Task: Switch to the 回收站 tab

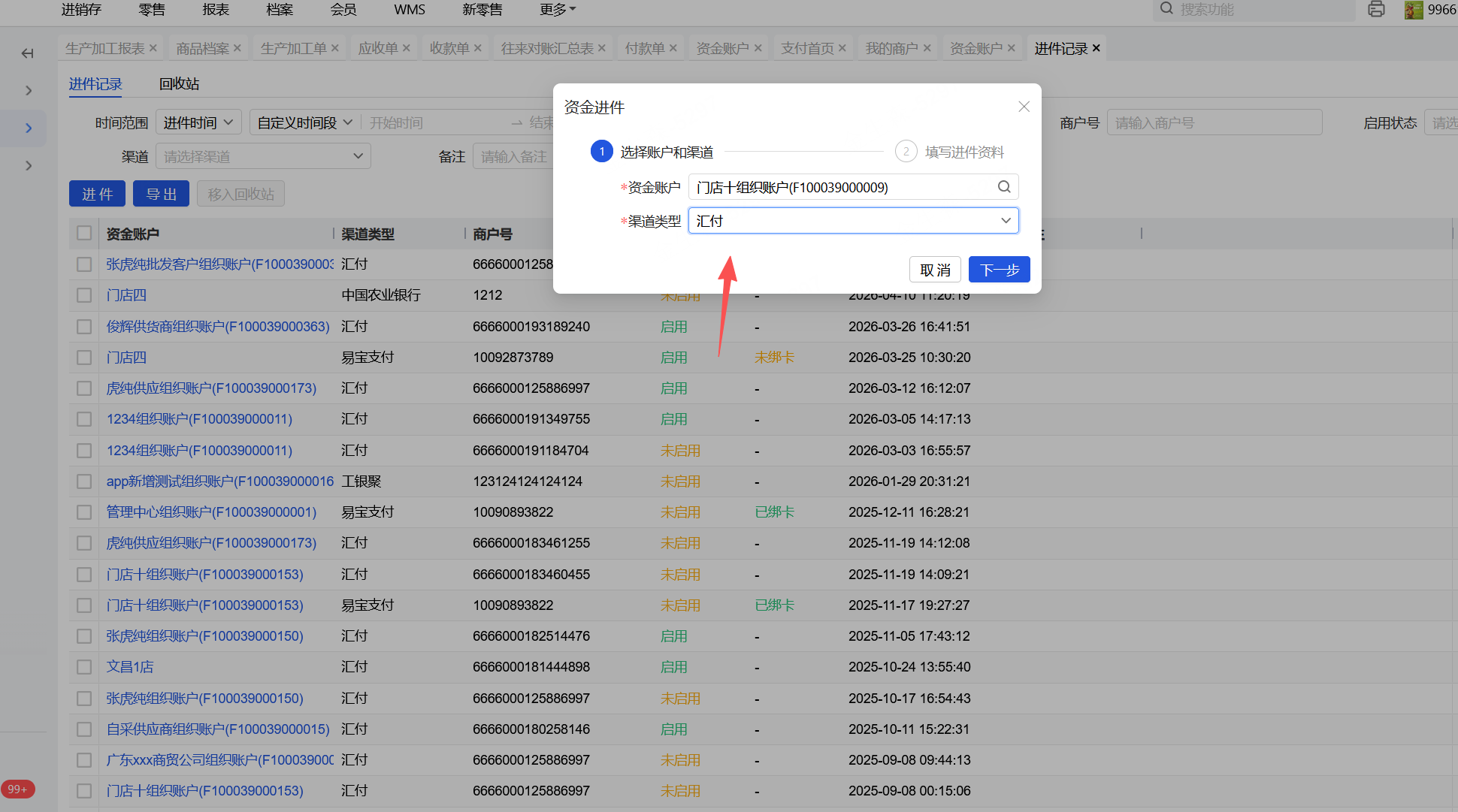Action: pos(179,84)
